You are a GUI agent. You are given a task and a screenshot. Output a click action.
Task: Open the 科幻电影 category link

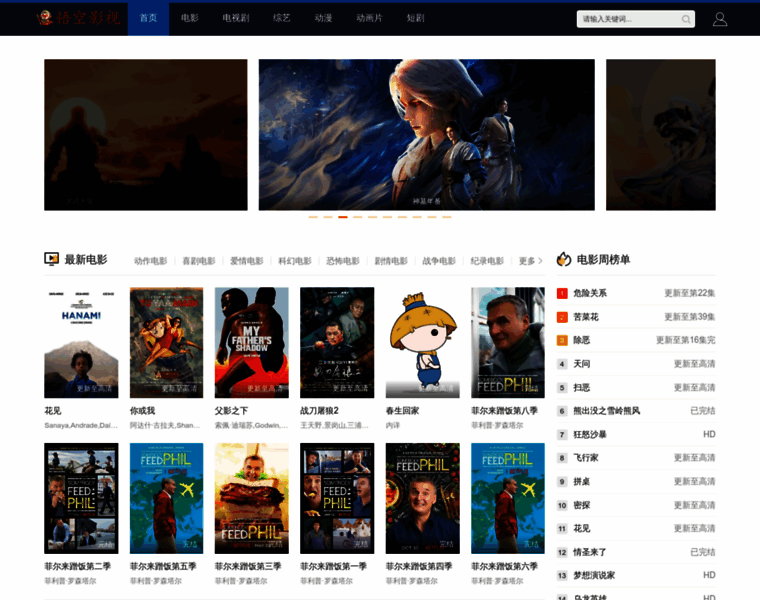click(x=294, y=261)
